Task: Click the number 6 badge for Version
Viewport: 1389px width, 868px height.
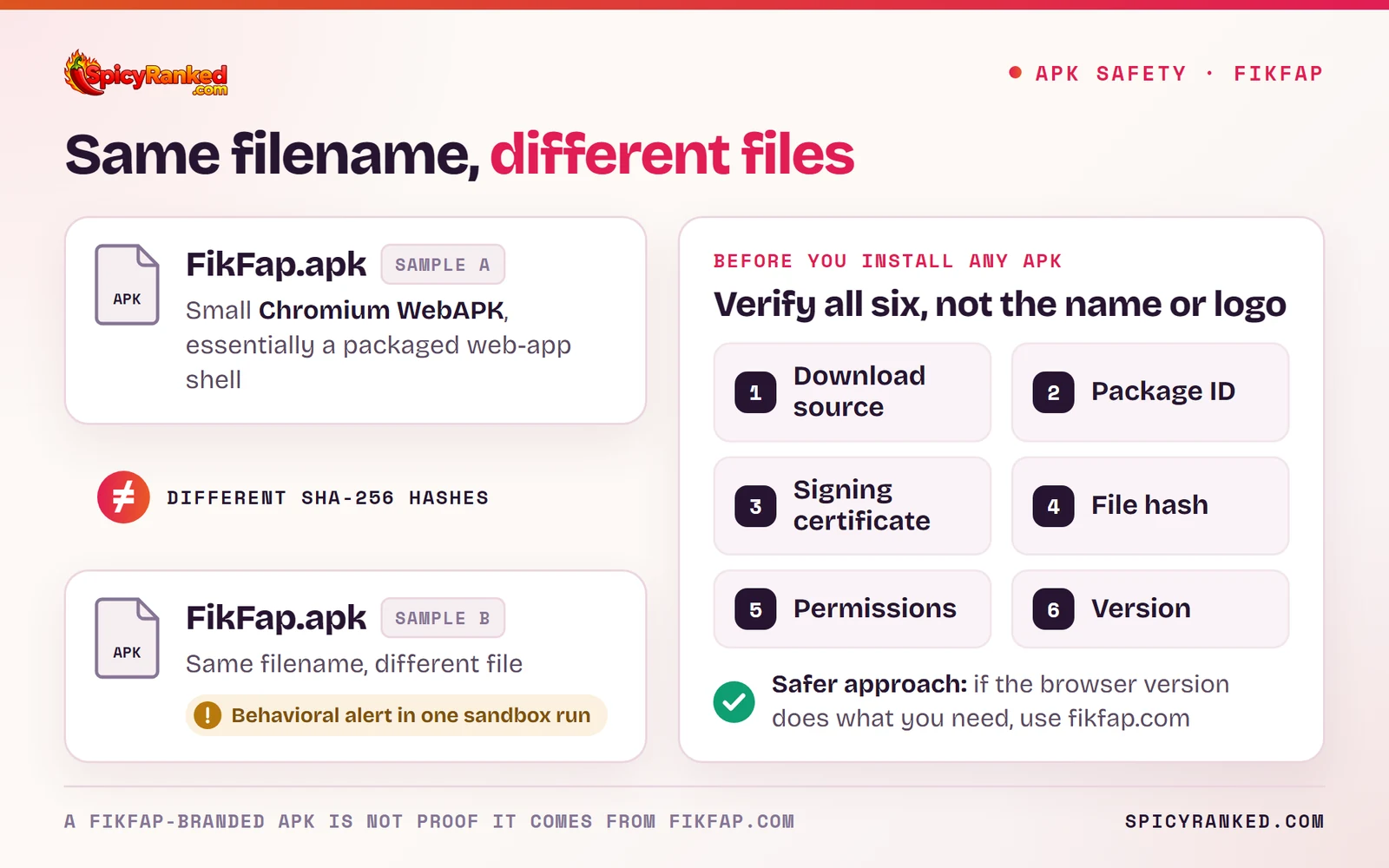Action: point(1053,609)
